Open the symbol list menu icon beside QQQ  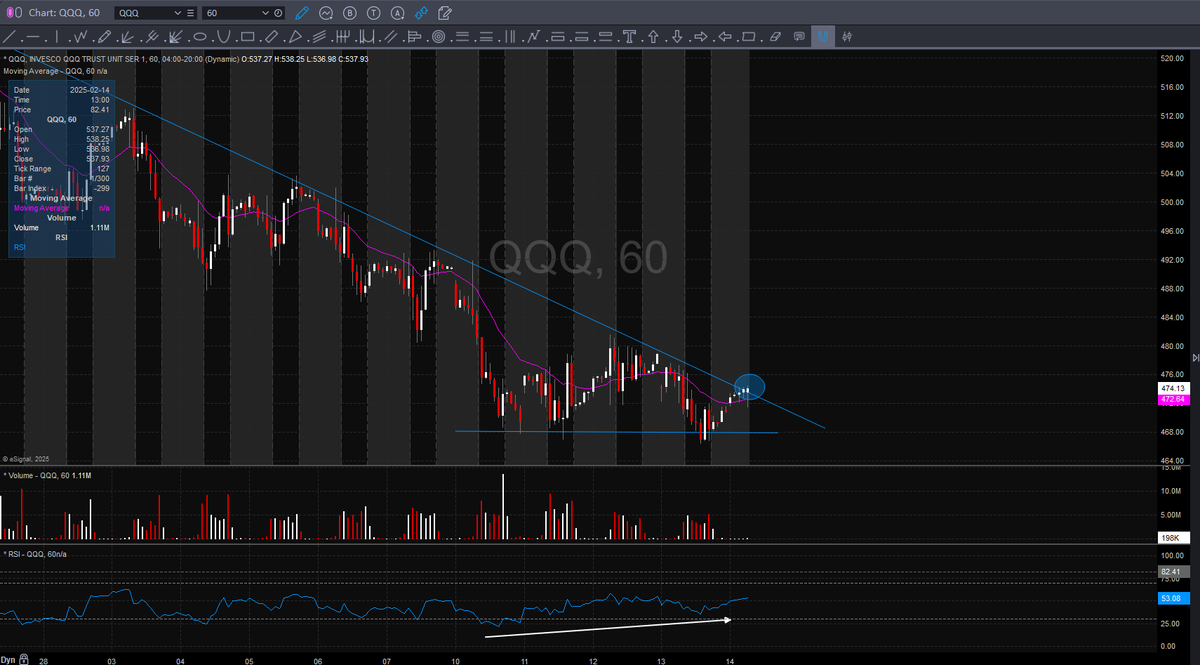[x=190, y=13]
